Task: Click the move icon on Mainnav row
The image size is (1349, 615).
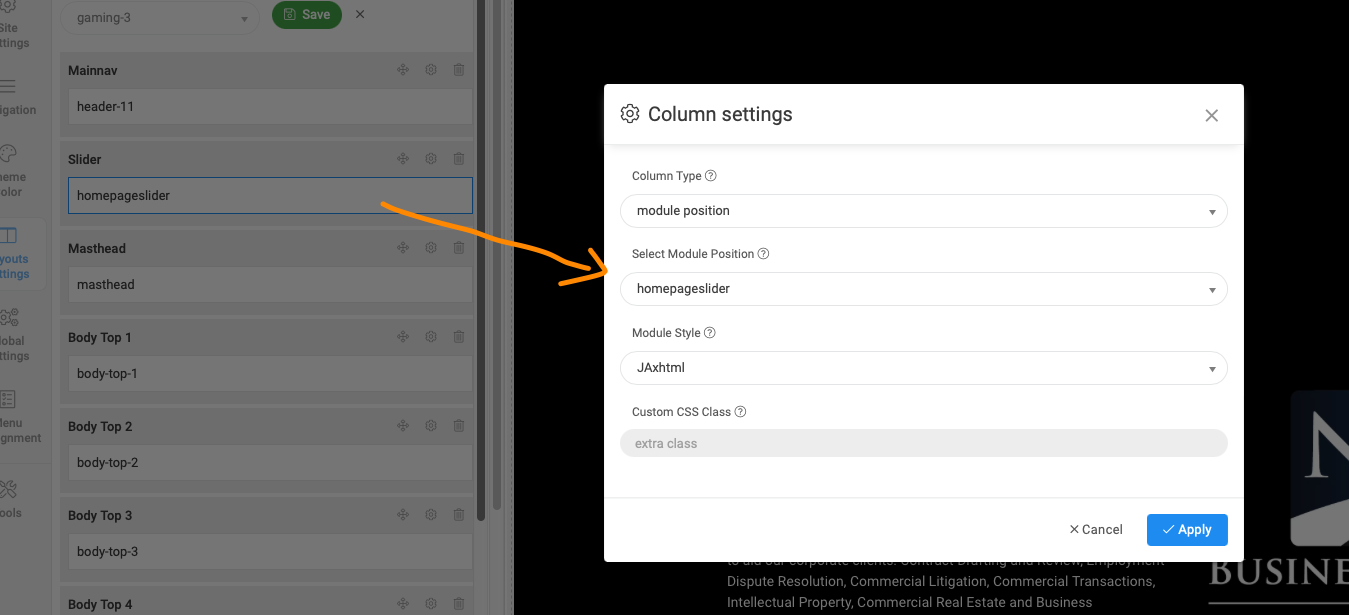Action: [x=403, y=70]
